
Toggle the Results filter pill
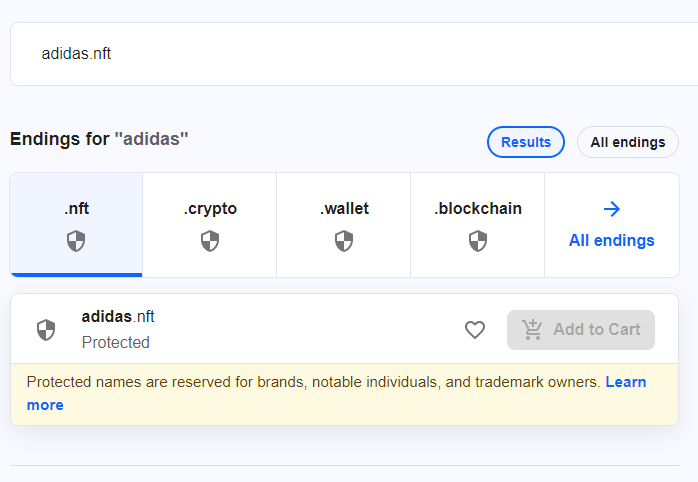point(526,142)
